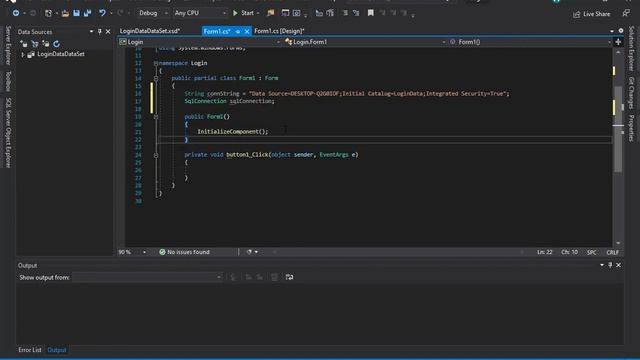The width and height of the screenshot is (640, 360).
Task: Click the increase indent toolbar icon
Action: click(330, 13)
